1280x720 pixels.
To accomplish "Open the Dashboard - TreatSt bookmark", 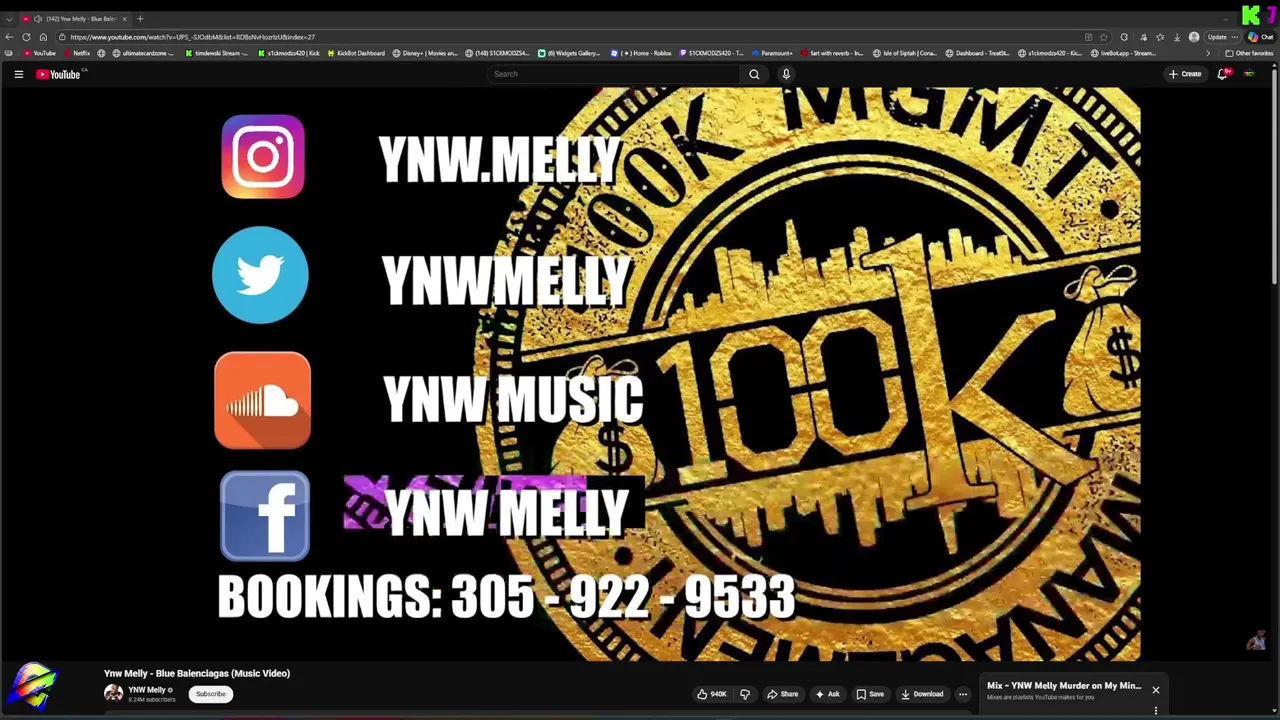I will [978, 53].
